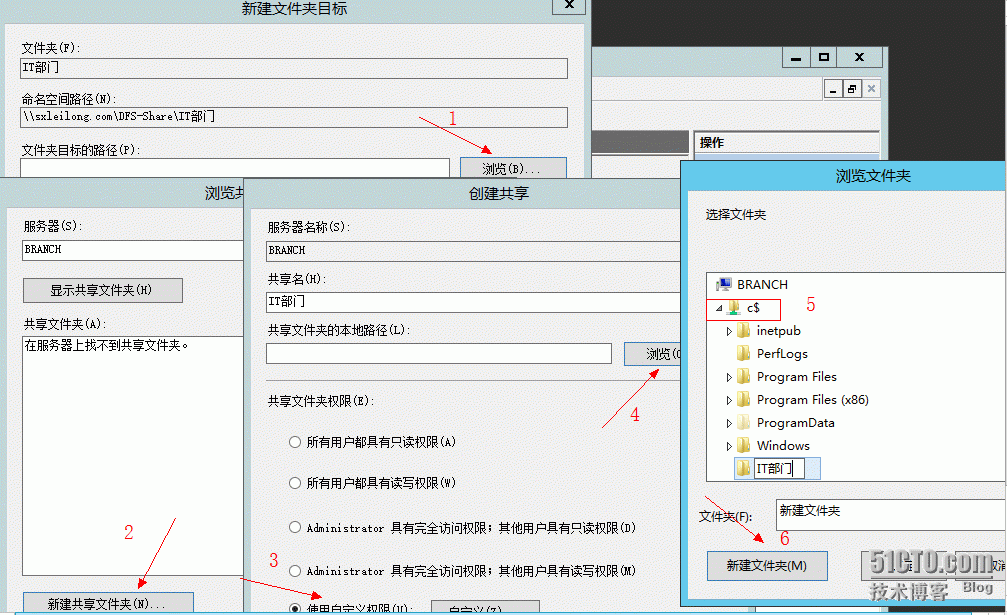Close the 新建文件夹目标 dialog
Viewport: 1007px width, 615px height.
pos(568,5)
